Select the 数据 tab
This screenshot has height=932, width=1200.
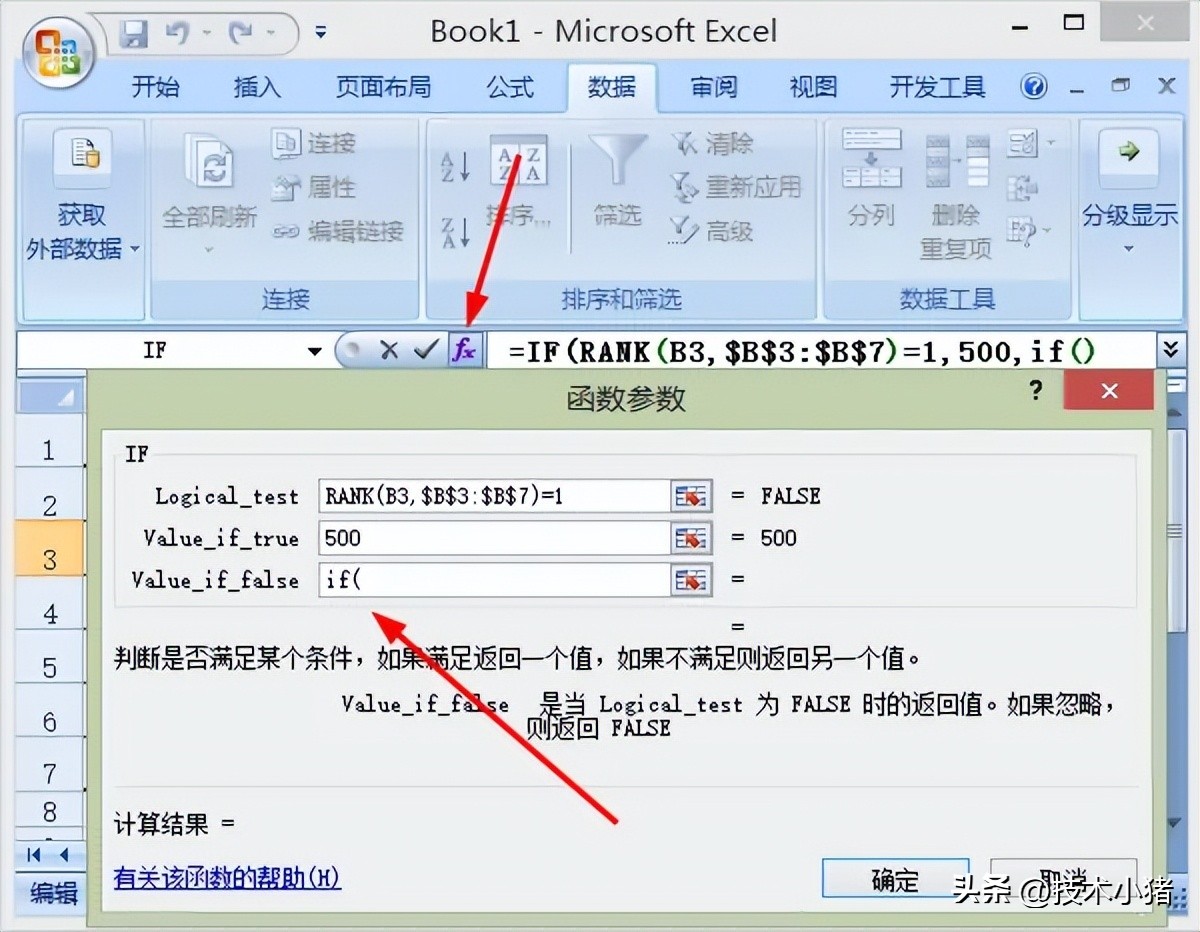click(x=612, y=88)
